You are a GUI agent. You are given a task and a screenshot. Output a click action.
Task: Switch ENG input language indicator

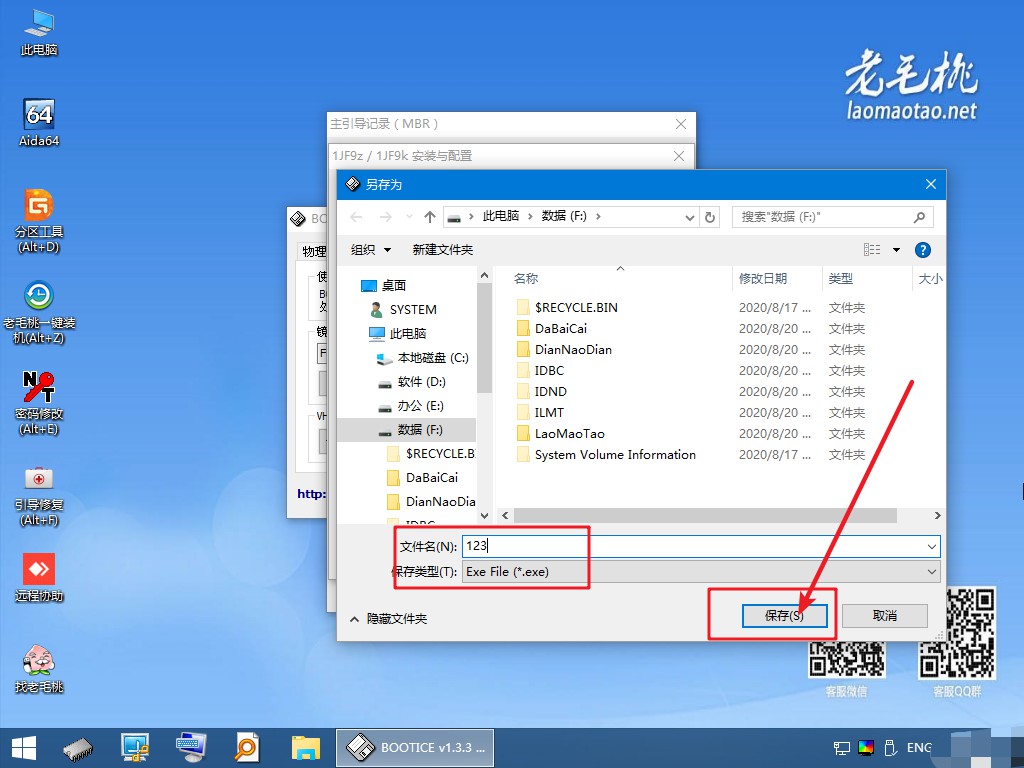pos(919,748)
